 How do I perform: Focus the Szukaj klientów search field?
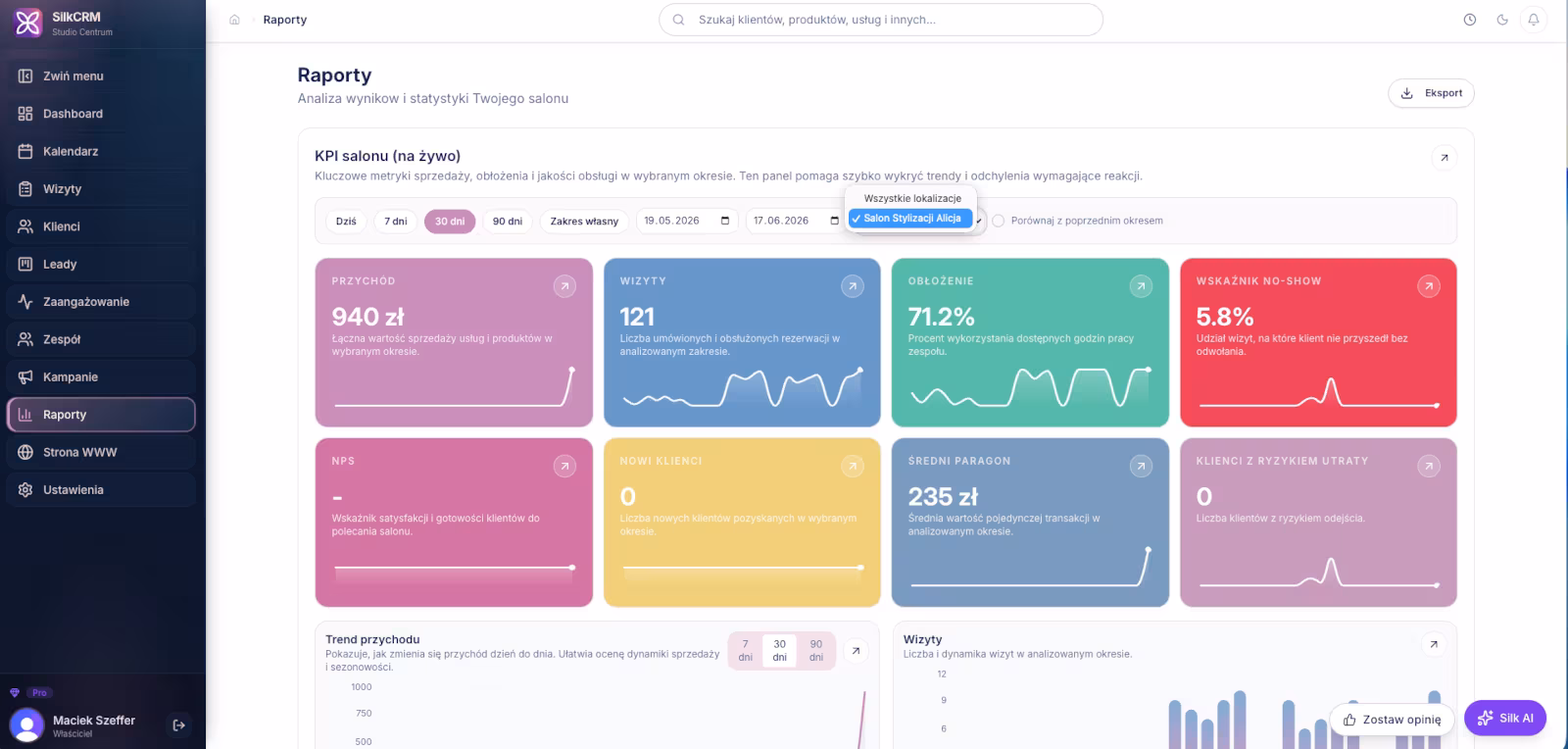click(881, 20)
